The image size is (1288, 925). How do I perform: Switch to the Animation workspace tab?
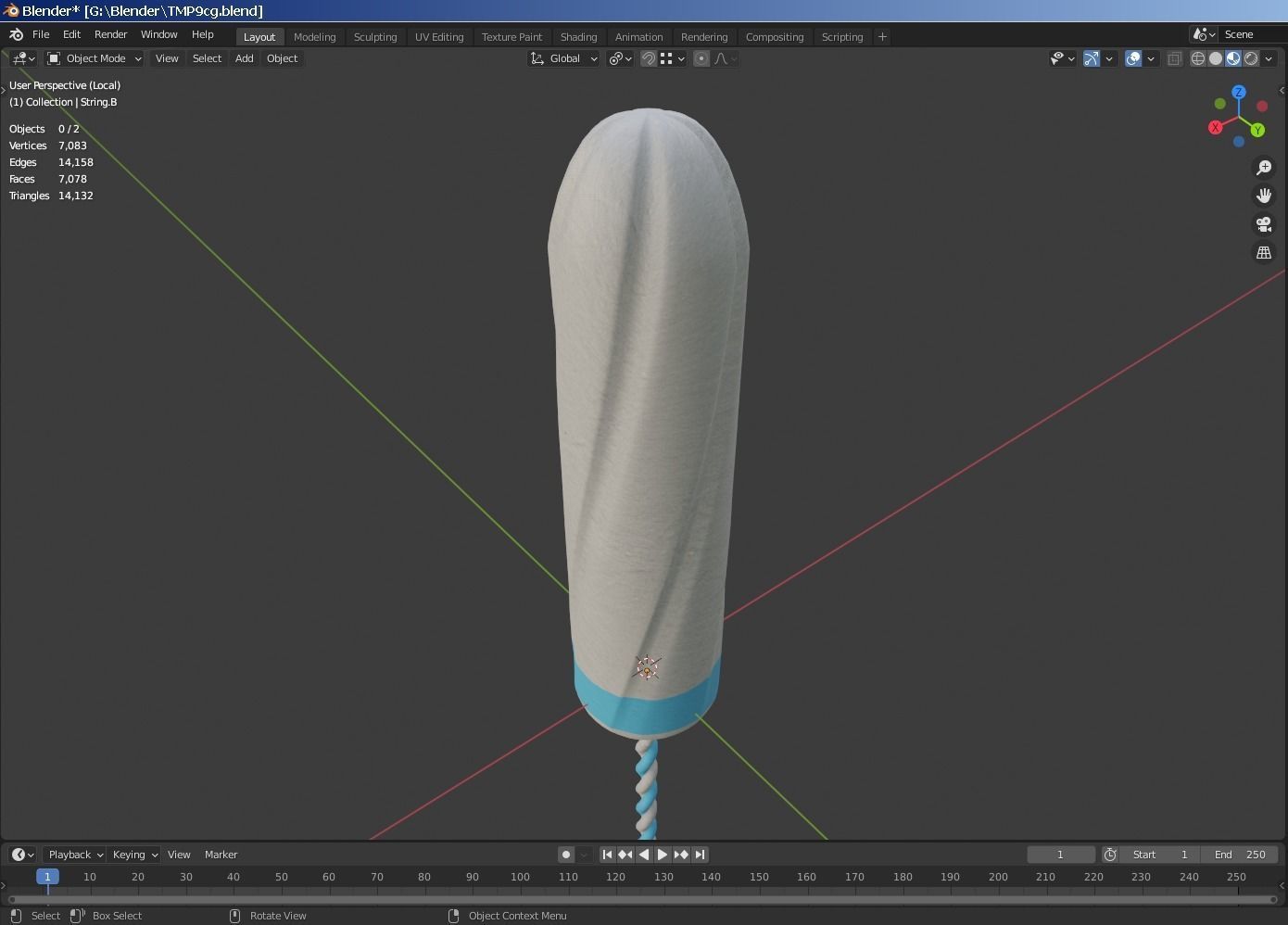pos(639,37)
